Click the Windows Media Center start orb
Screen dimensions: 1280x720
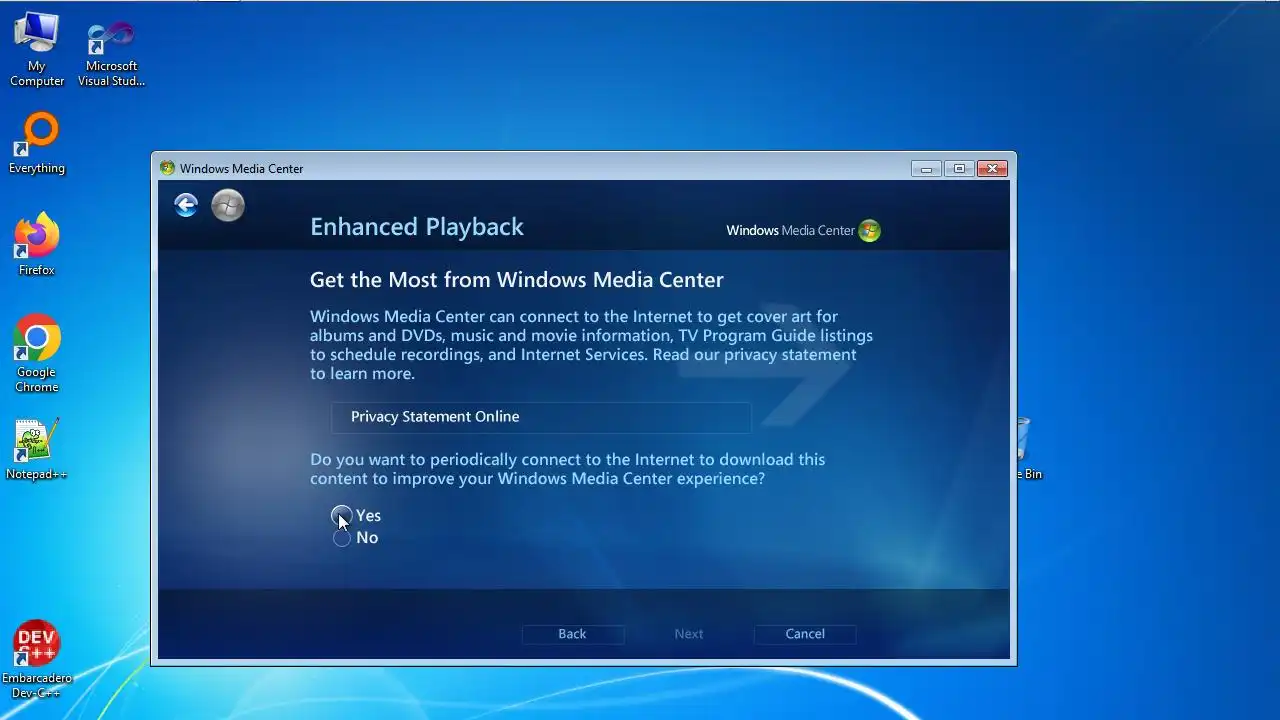click(228, 205)
